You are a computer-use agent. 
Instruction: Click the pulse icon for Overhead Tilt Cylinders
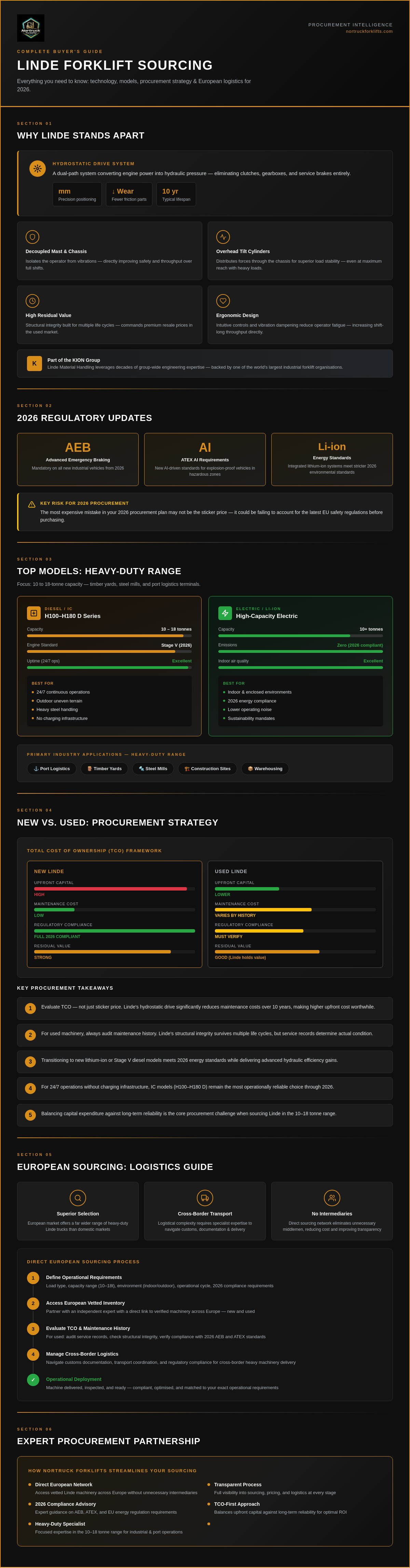pos(223,237)
